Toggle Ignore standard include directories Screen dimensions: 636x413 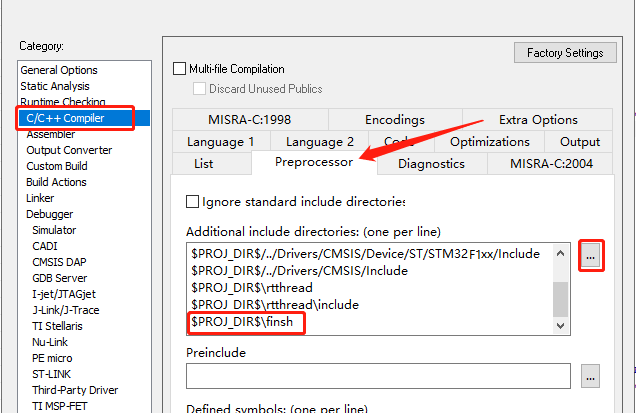click(x=193, y=202)
